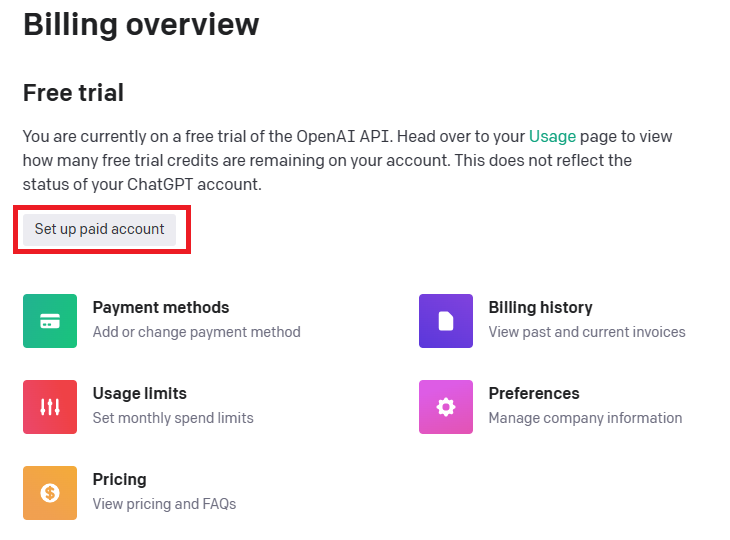This screenshot has height=540, width=730.
Task: Click the red Usage limits sliders icon
Action: click(x=50, y=407)
